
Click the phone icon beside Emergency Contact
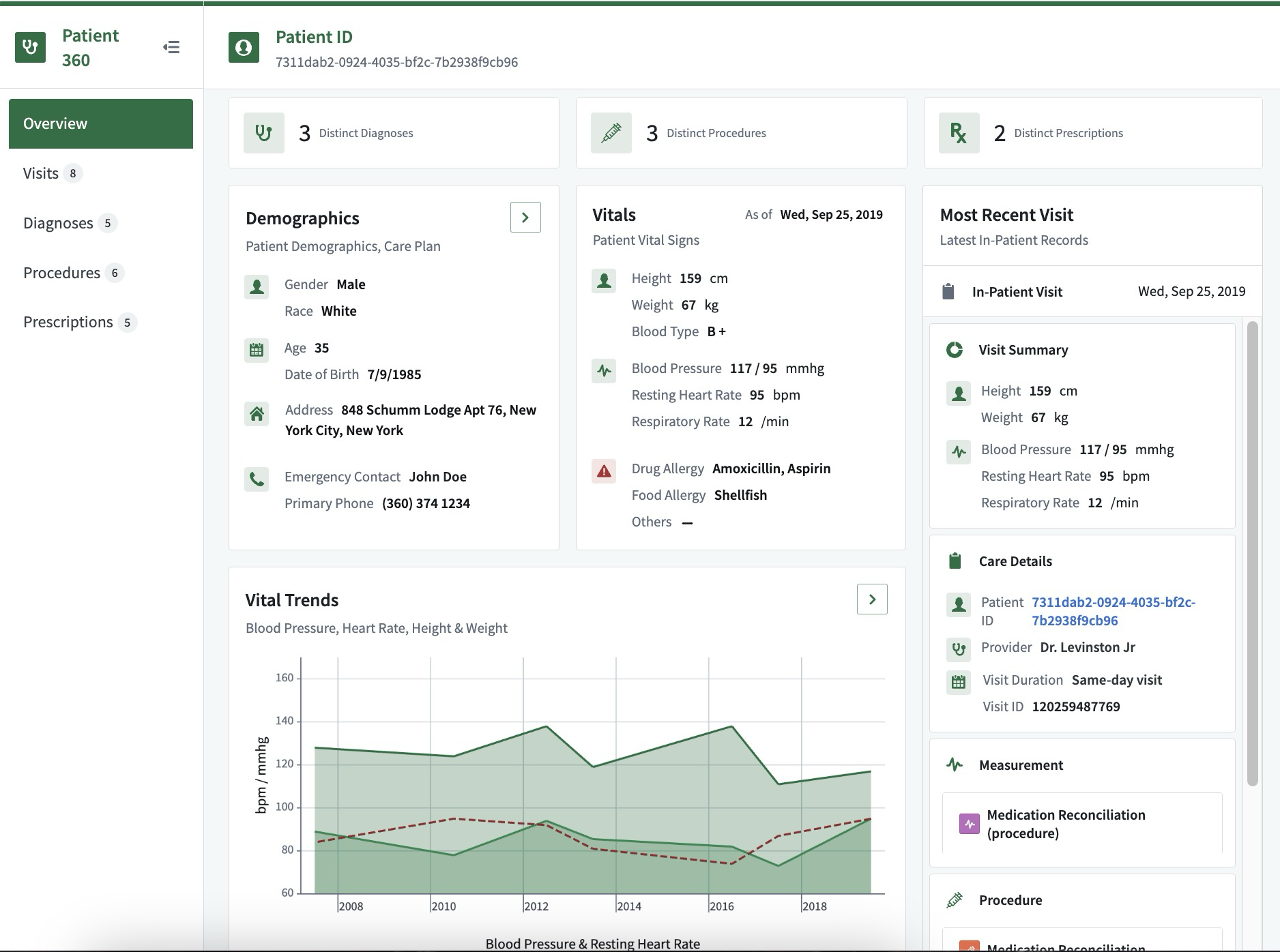[257, 479]
